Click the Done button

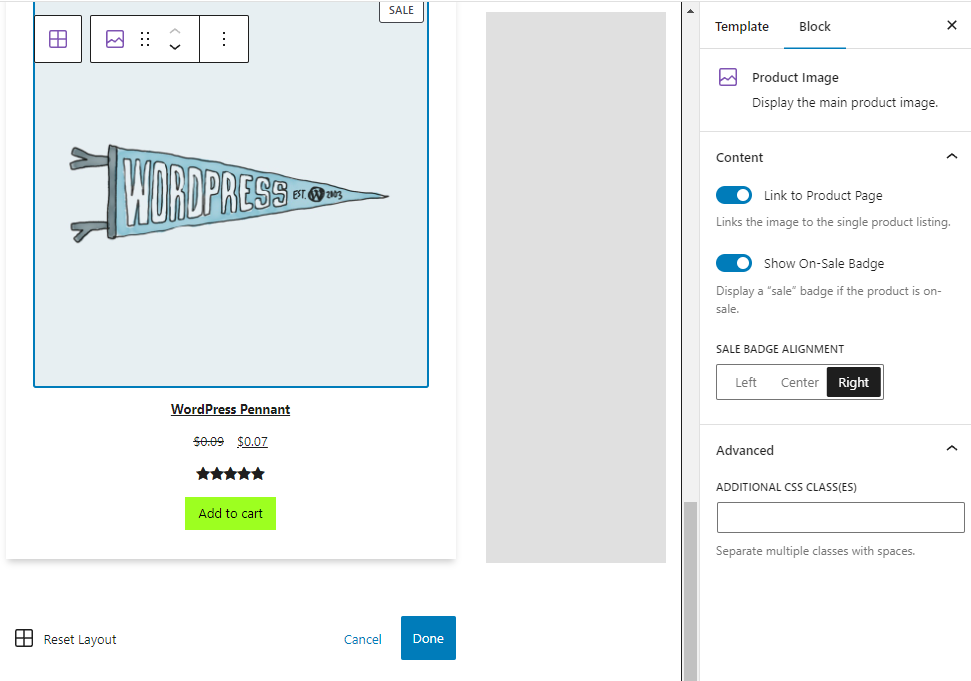[x=428, y=638]
